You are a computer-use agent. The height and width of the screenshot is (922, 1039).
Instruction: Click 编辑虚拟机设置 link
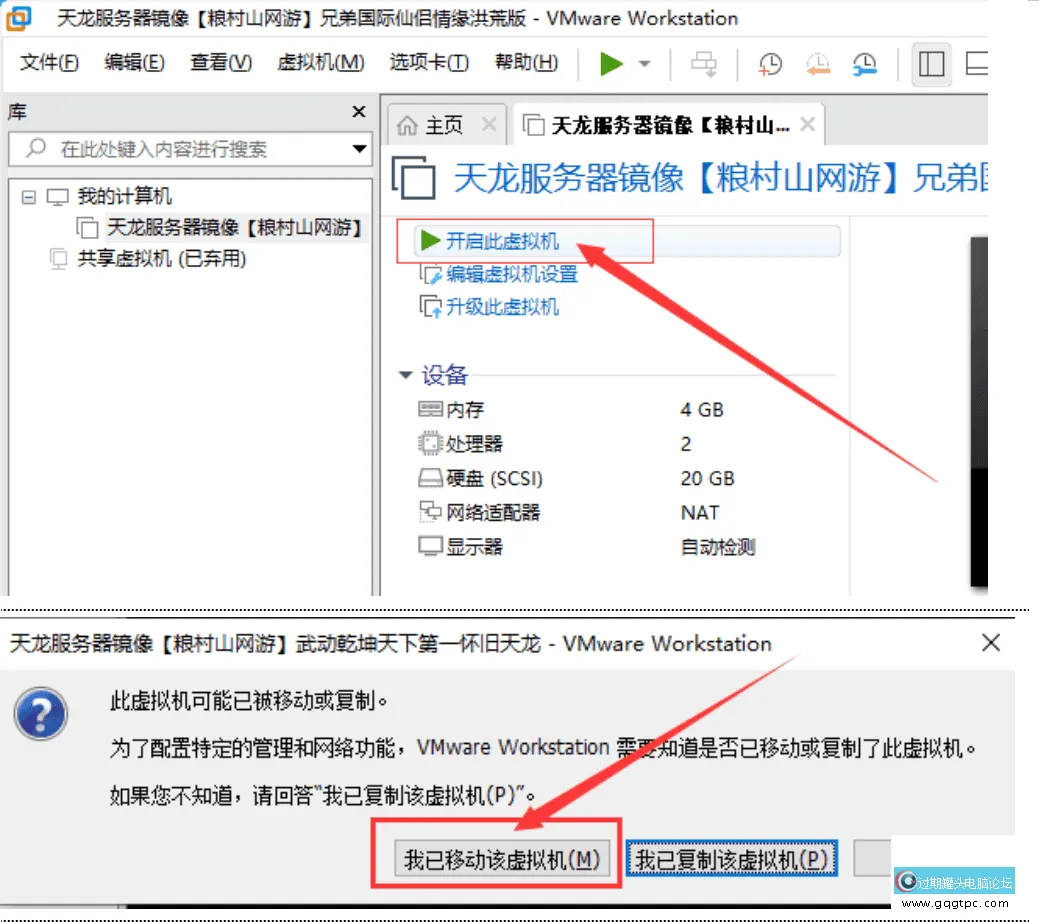coord(512,274)
